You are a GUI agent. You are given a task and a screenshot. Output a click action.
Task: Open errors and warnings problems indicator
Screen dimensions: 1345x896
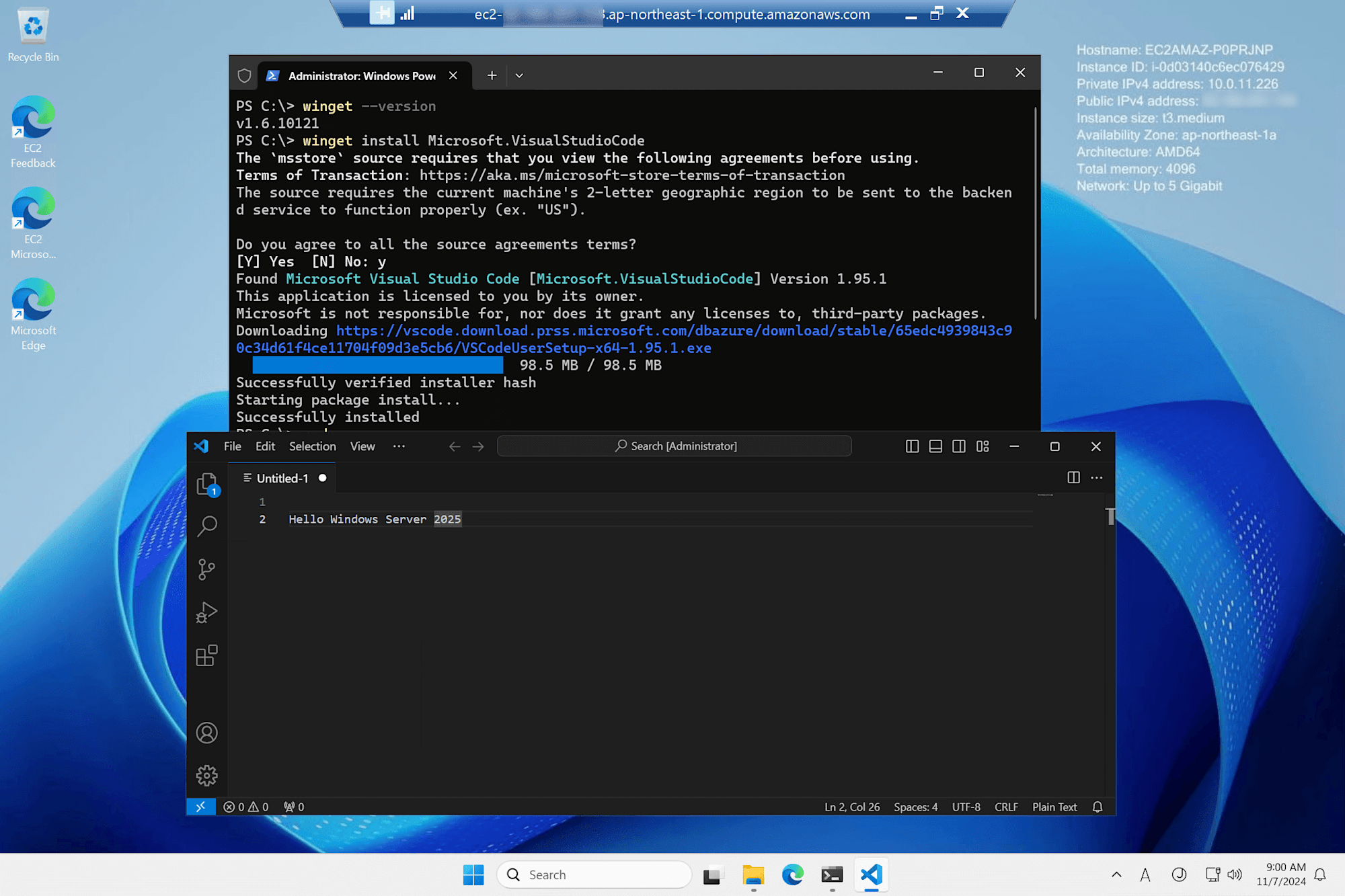pos(246,807)
